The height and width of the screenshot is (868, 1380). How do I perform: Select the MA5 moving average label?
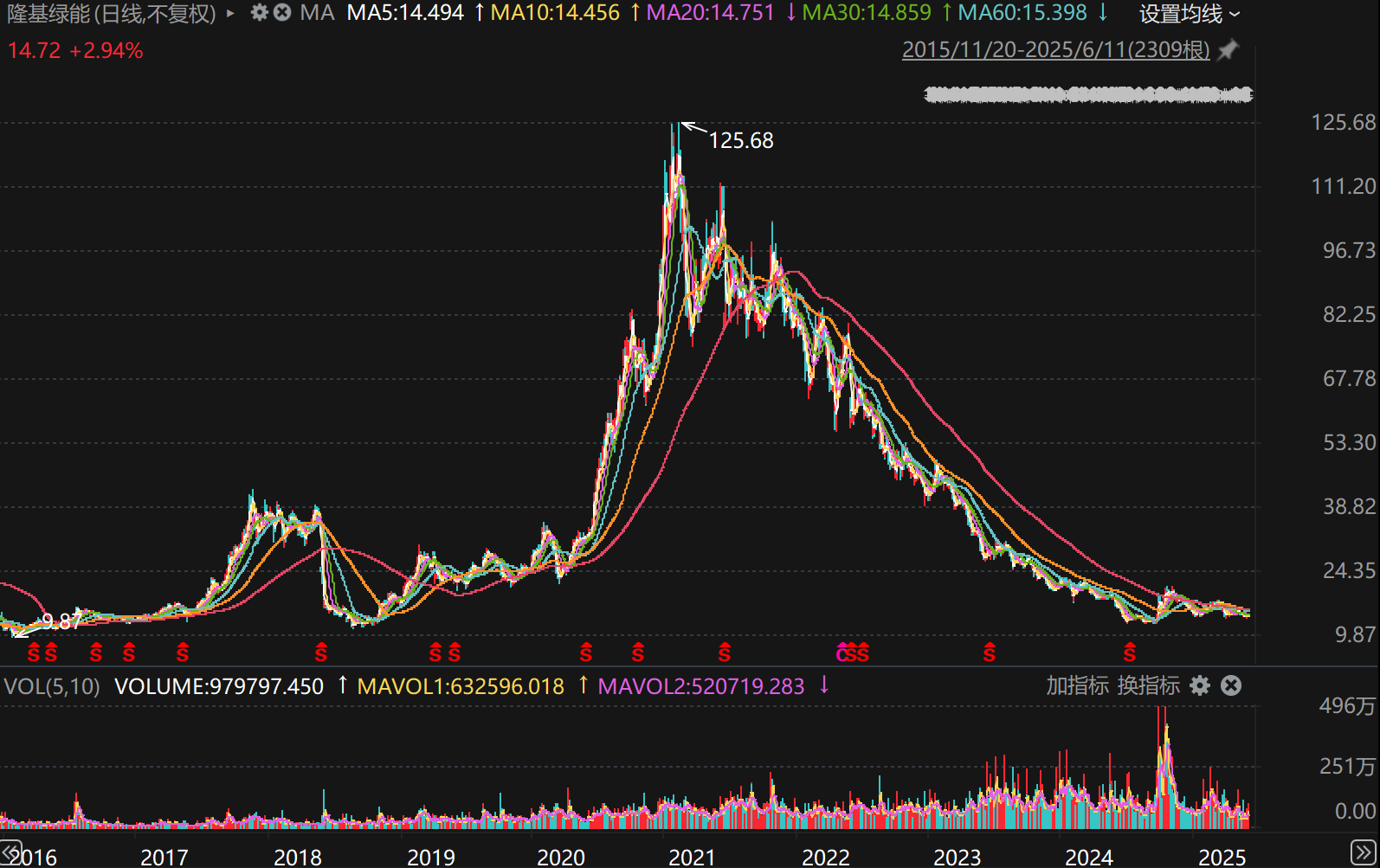click(x=405, y=13)
